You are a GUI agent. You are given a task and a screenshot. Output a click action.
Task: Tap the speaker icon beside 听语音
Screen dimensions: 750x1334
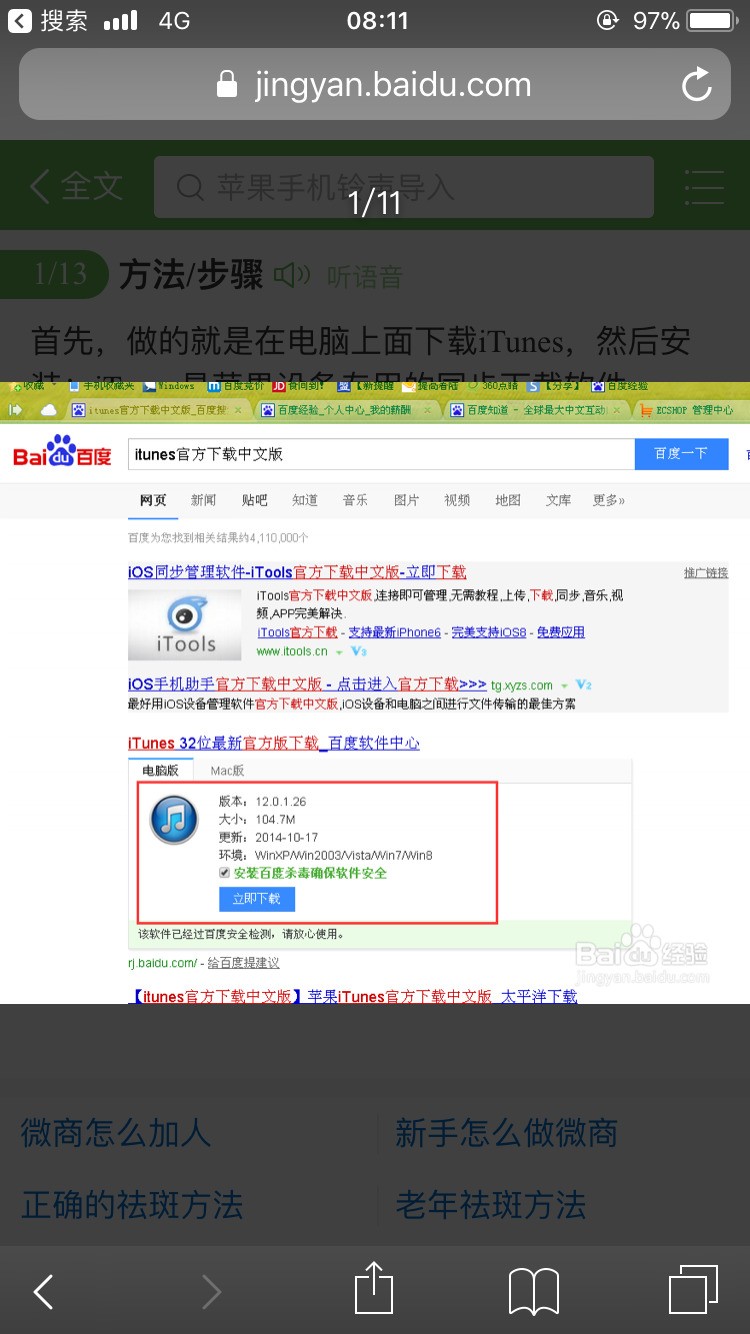click(x=292, y=274)
